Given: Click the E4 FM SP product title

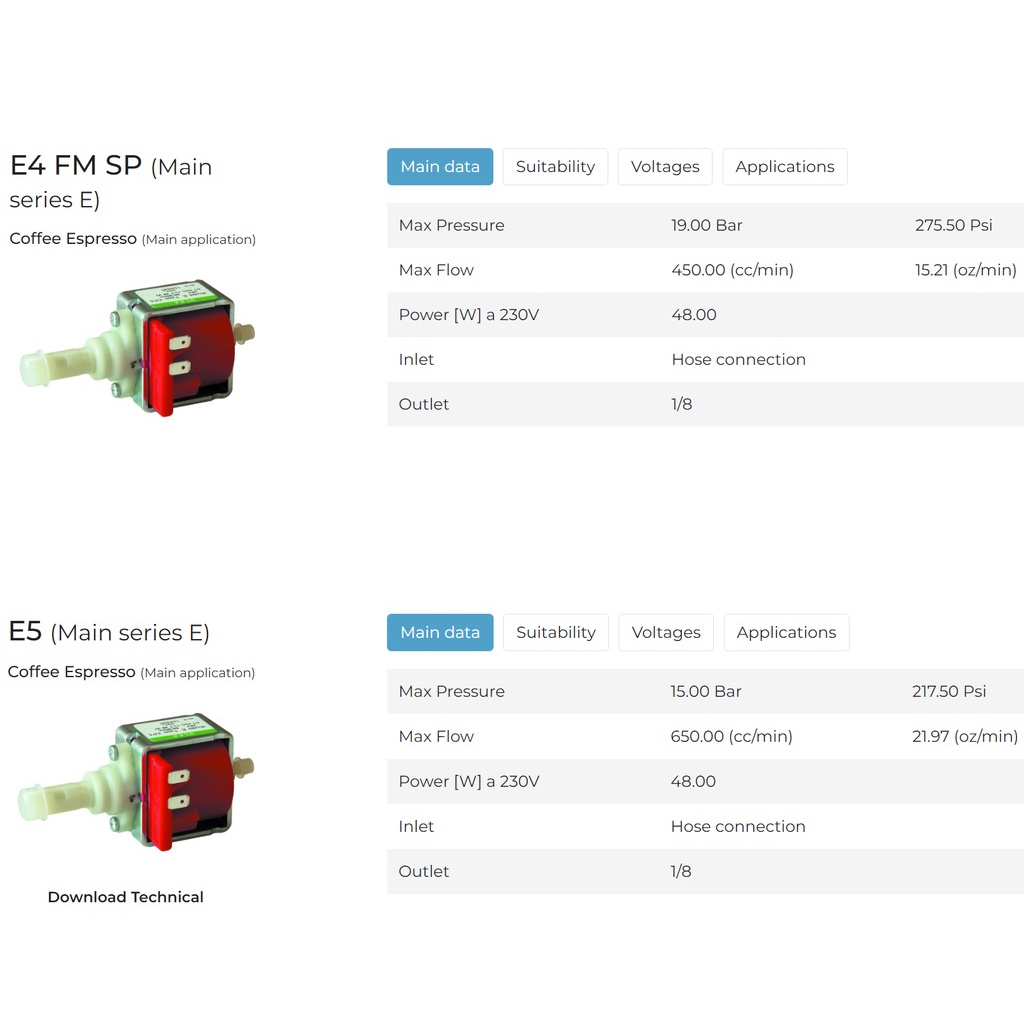Looking at the screenshot, I should coord(111,182).
